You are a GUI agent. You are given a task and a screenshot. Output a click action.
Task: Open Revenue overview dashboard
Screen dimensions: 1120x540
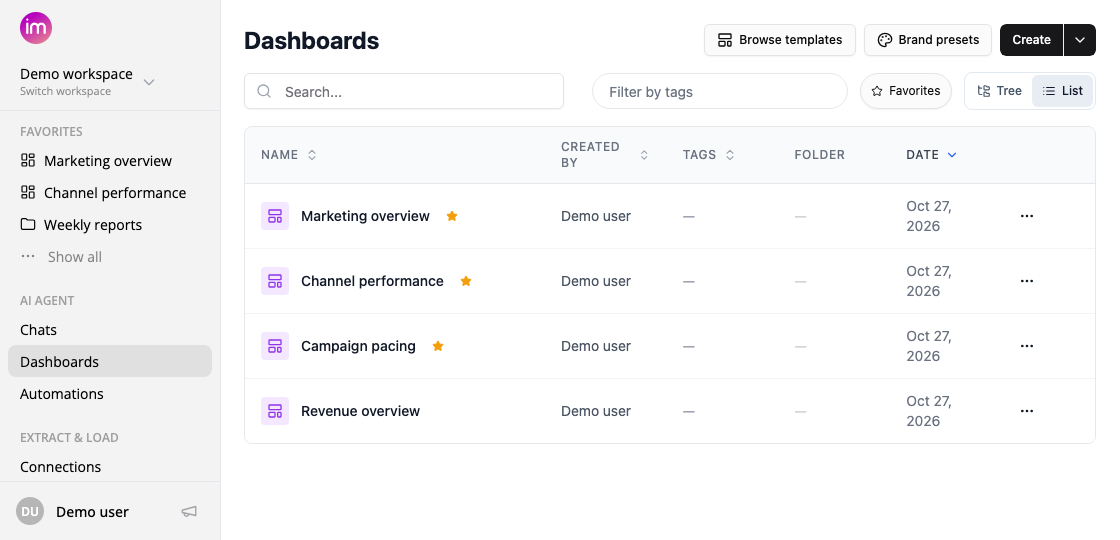[x=360, y=411]
